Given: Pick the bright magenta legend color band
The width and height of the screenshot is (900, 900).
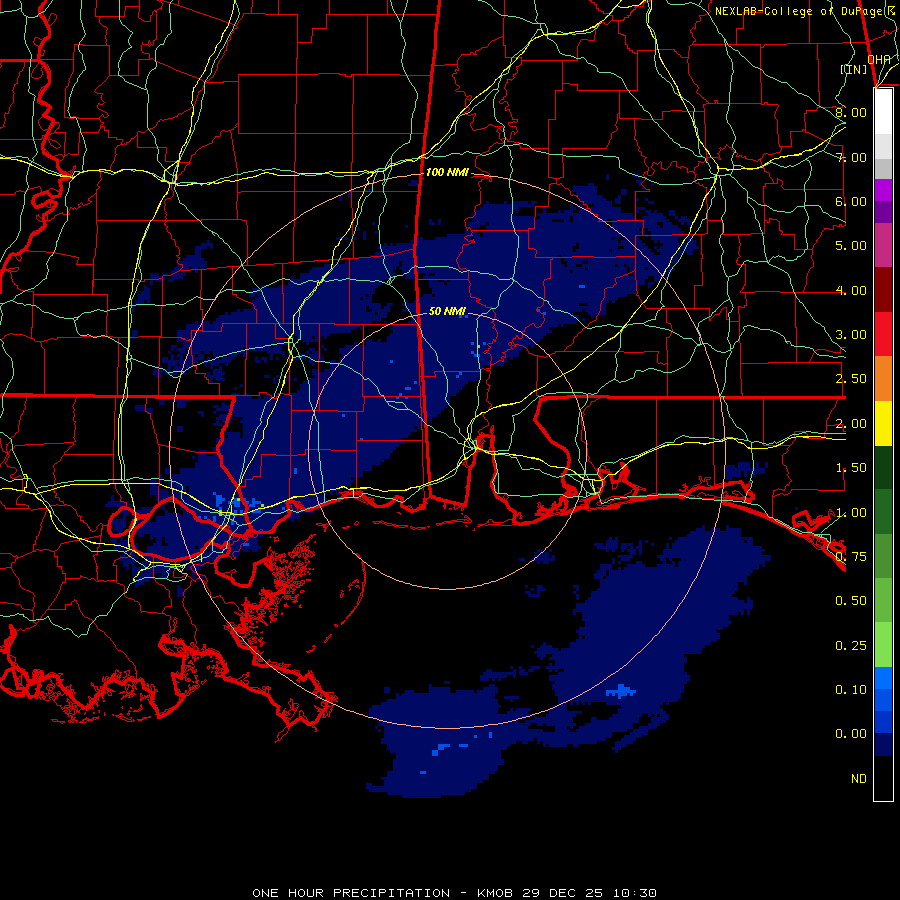Looking at the screenshot, I should click(883, 190).
